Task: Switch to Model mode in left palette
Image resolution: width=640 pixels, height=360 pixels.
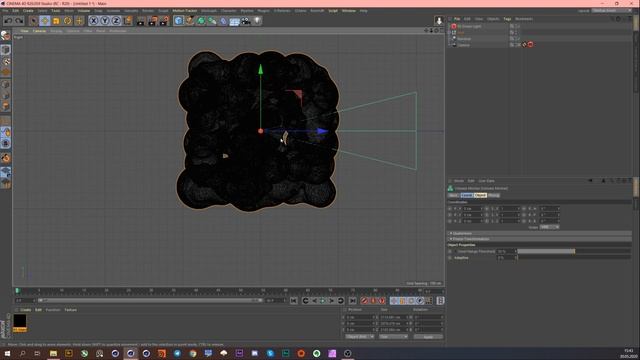Action: pos(5,50)
